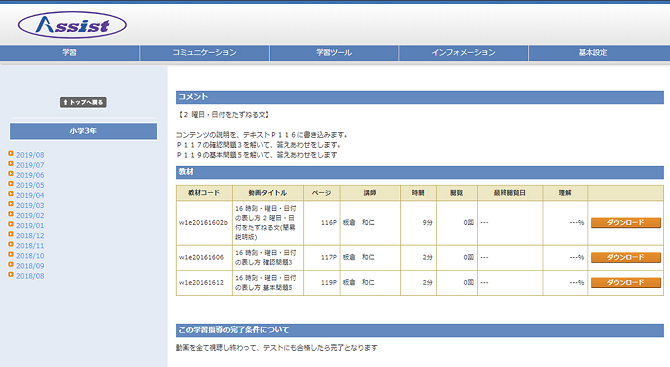Click orange bullet icon beside 2018/08
The image size is (670, 367).
click(x=11, y=274)
